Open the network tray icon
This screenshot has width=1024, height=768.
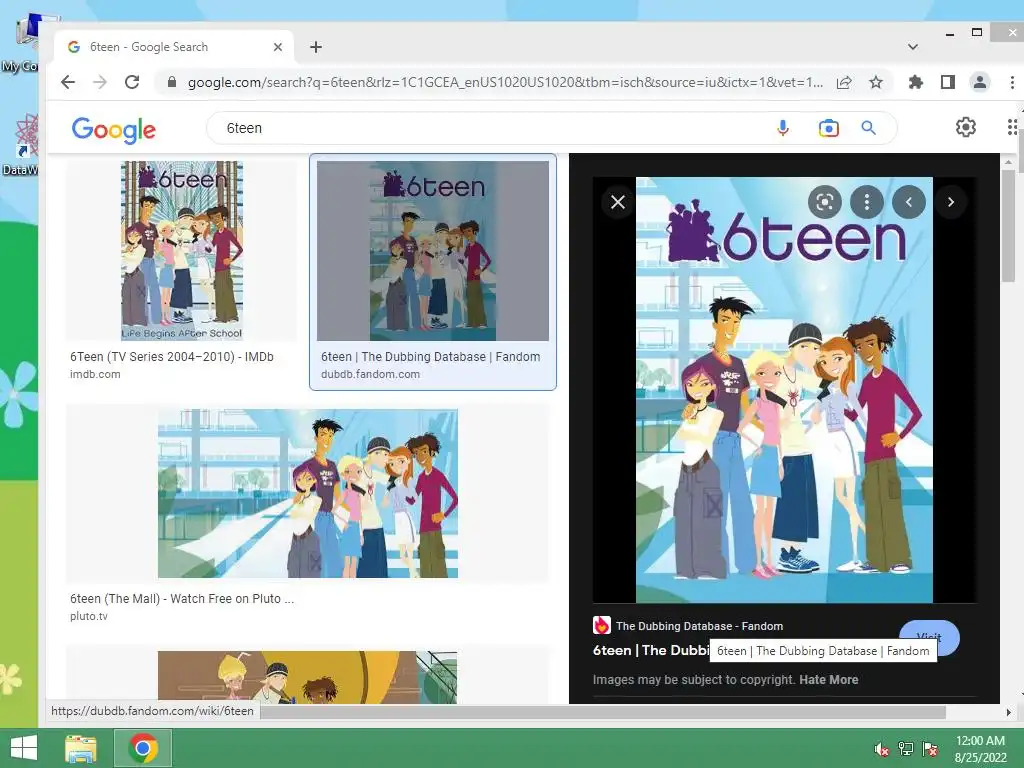906,749
